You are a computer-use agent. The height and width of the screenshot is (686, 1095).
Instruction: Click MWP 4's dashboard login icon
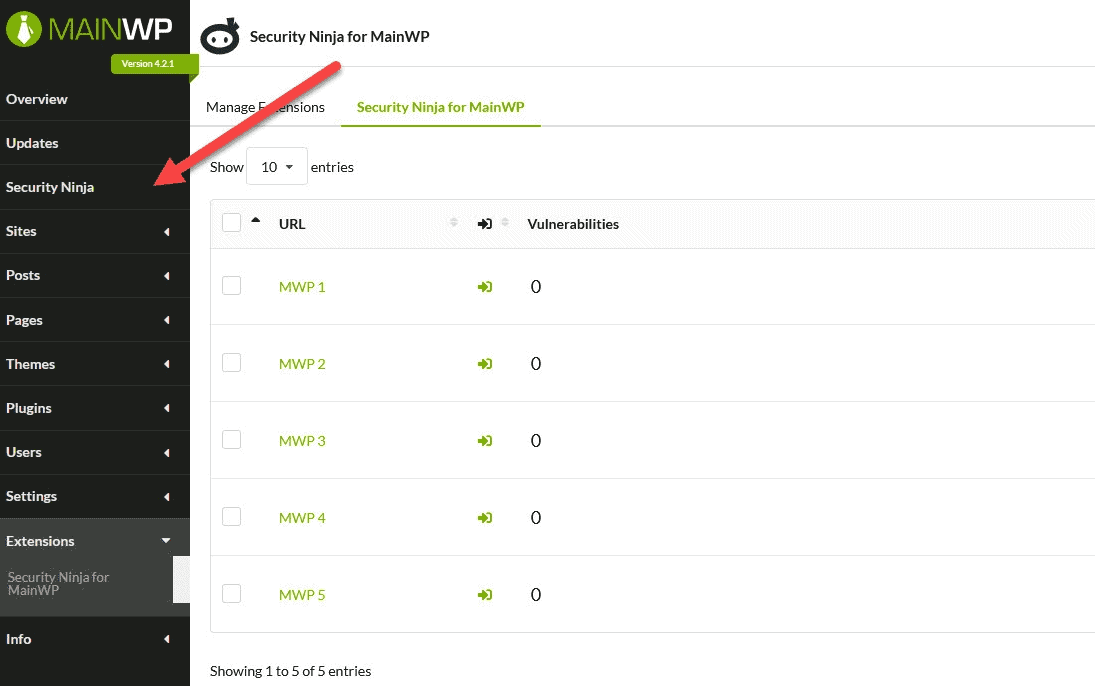tap(485, 517)
